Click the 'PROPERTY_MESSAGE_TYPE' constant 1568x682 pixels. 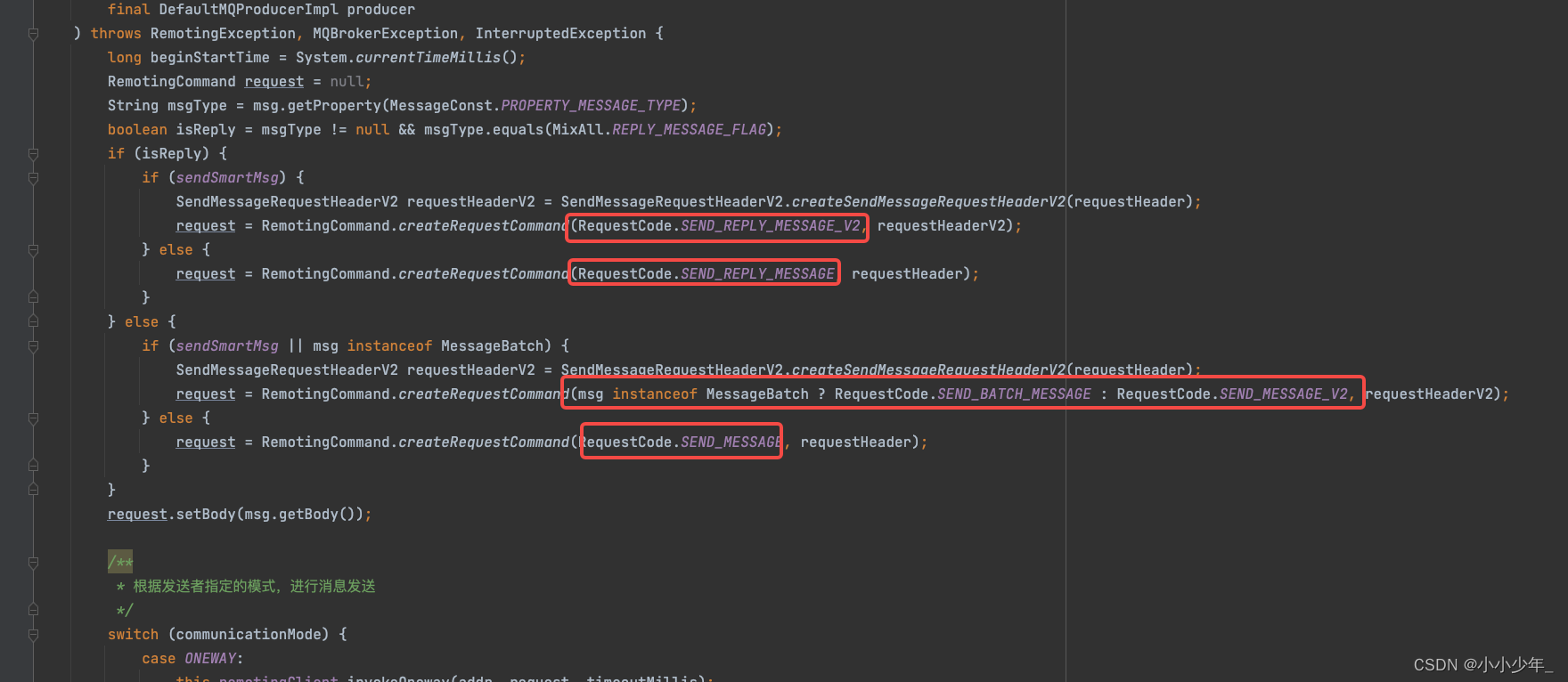(591, 106)
